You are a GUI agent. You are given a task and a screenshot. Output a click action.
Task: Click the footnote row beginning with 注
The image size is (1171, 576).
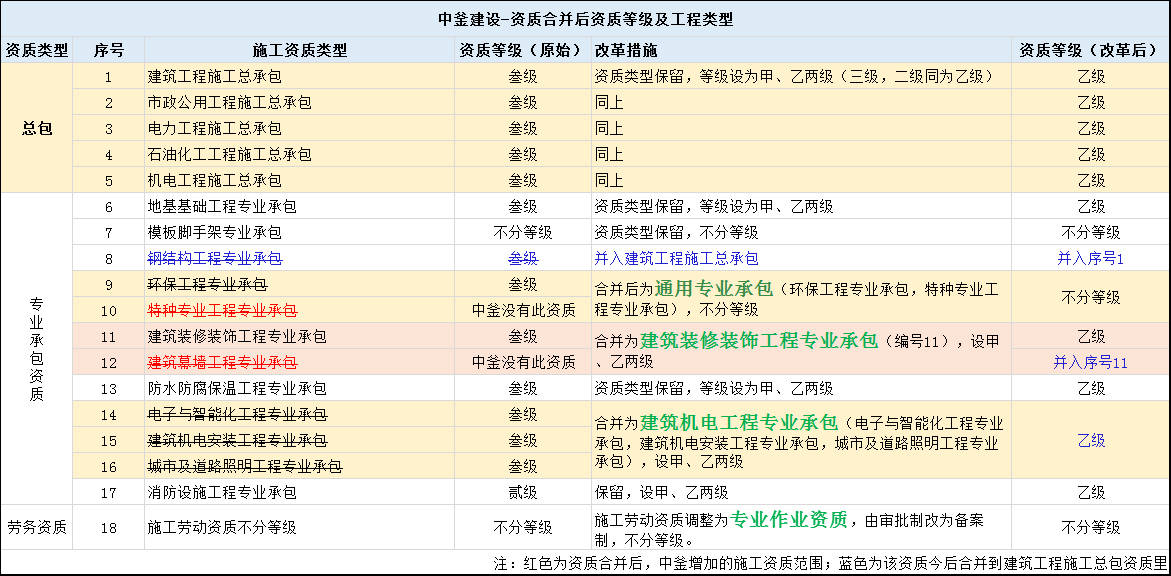click(830, 564)
